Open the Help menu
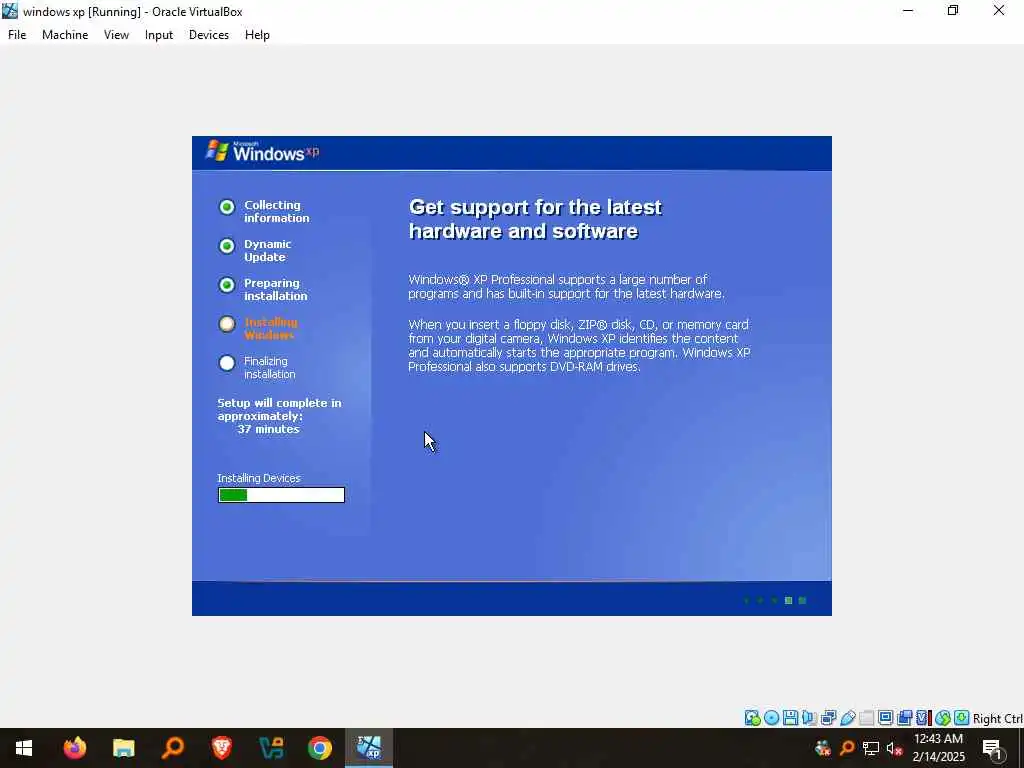Image resolution: width=1024 pixels, height=768 pixels. pos(257,35)
